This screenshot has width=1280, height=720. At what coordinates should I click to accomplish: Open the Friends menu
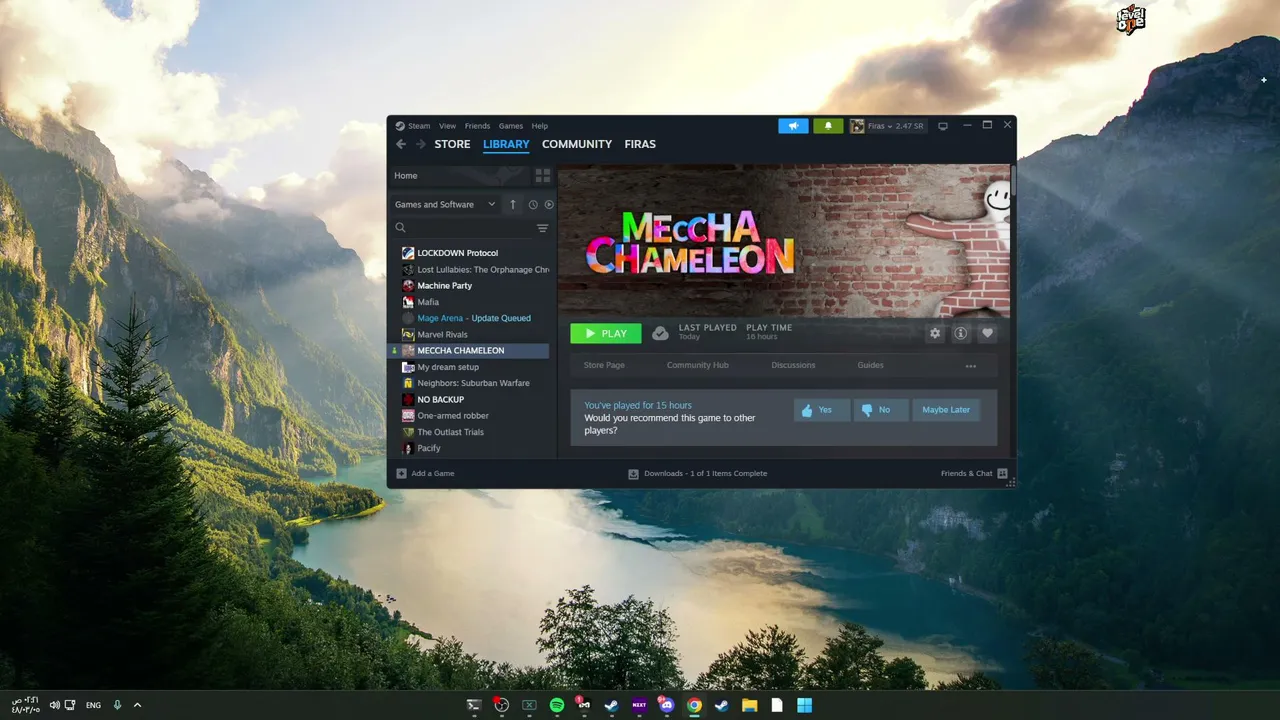(477, 126)
